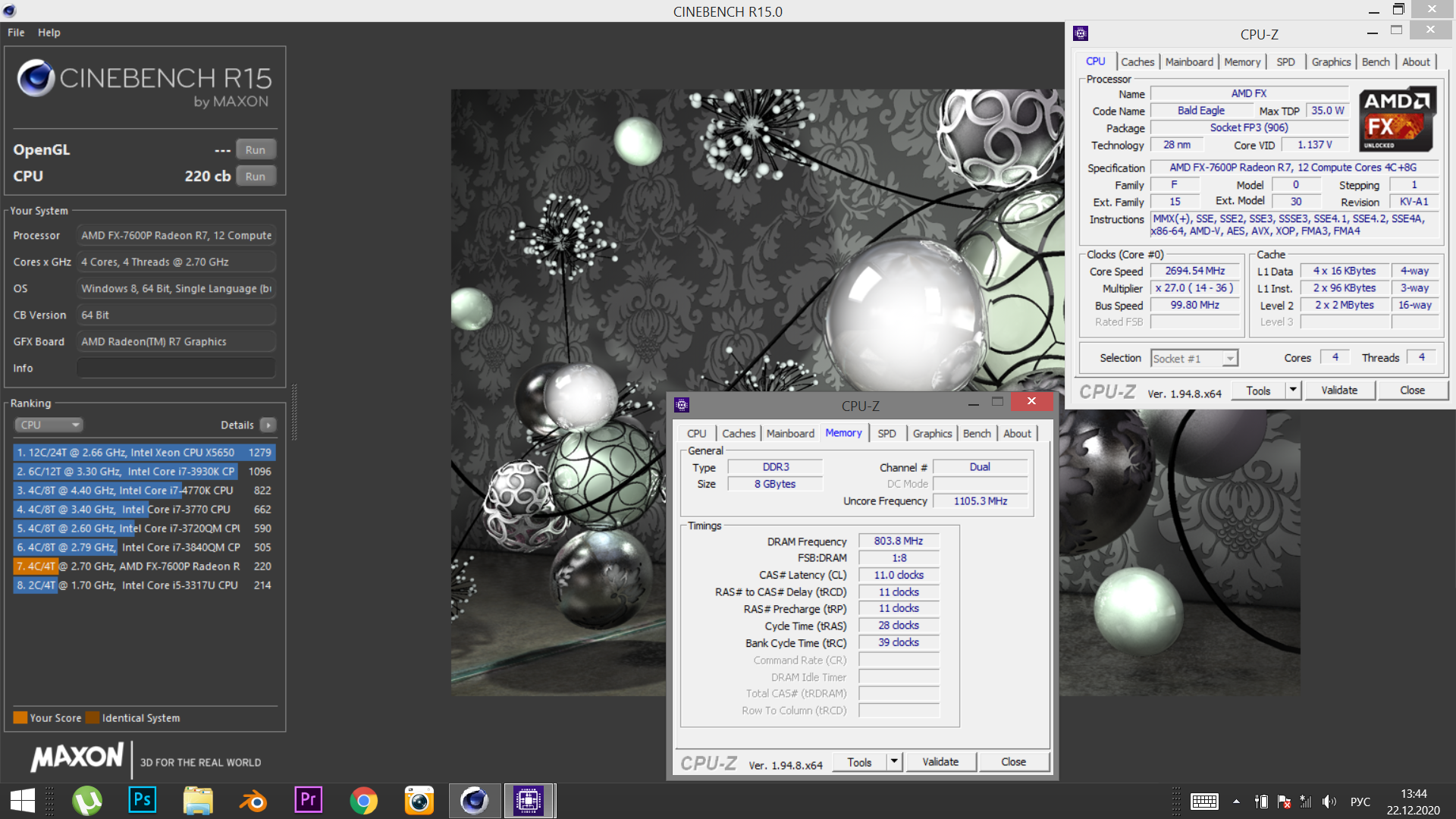Select Intel Core i7-3840QM ranking row
Screen dimensions: 1456x819
(x=144, y=548)
